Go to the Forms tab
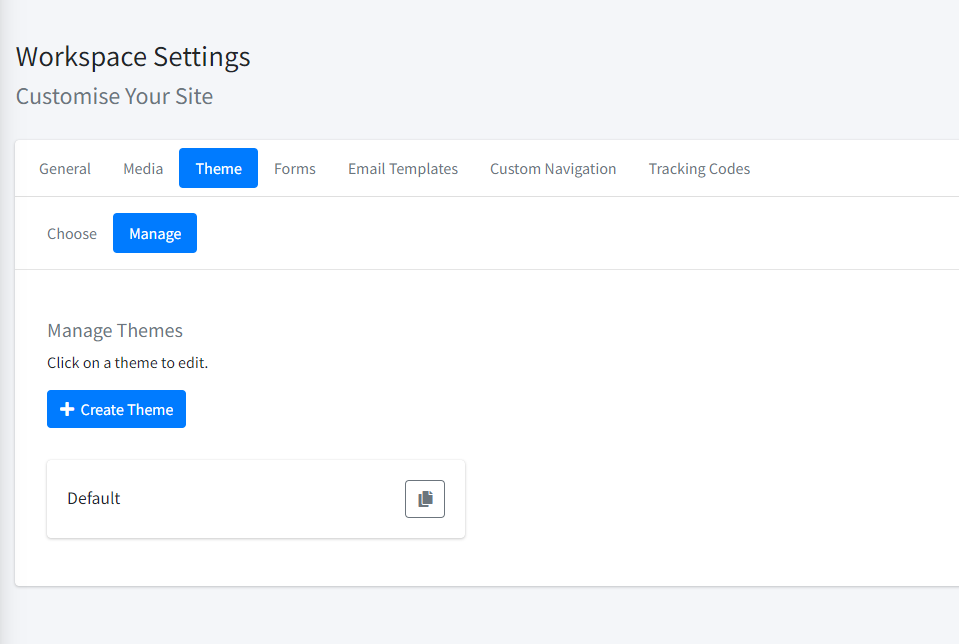The height and width of the screenshot is (644, 959). click(x=295, y=169)
